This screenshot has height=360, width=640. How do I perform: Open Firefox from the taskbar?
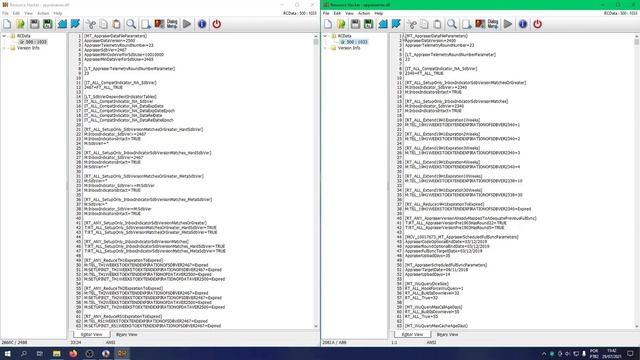[73, 353]
